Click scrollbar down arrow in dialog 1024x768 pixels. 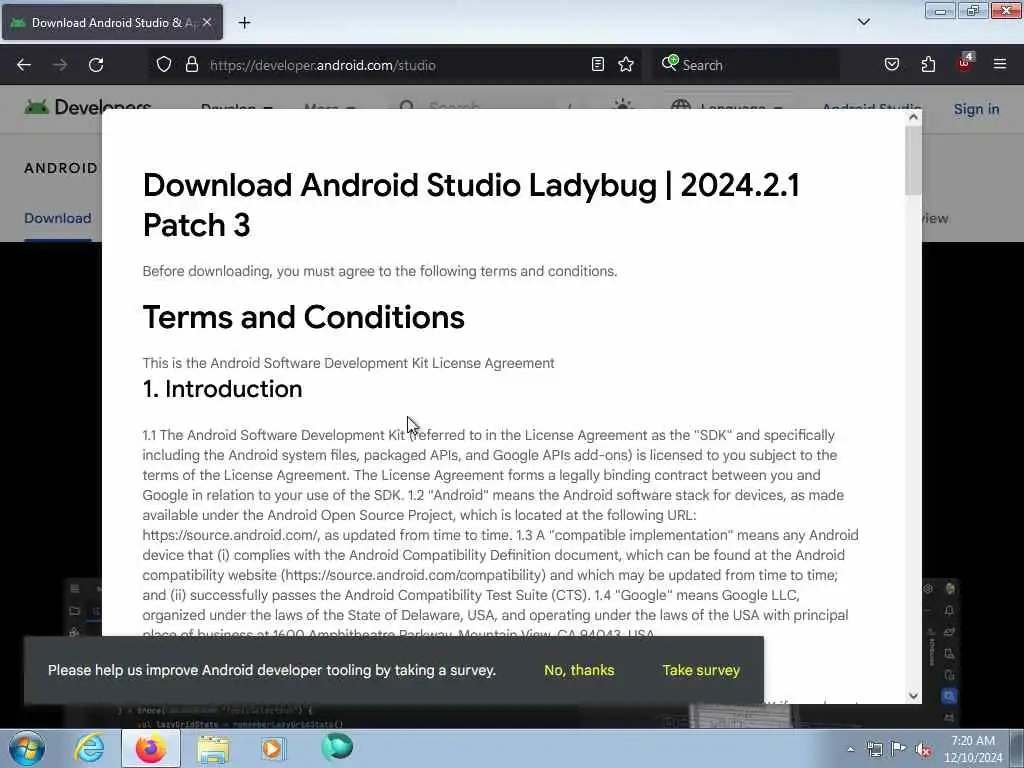pos(913,696)
